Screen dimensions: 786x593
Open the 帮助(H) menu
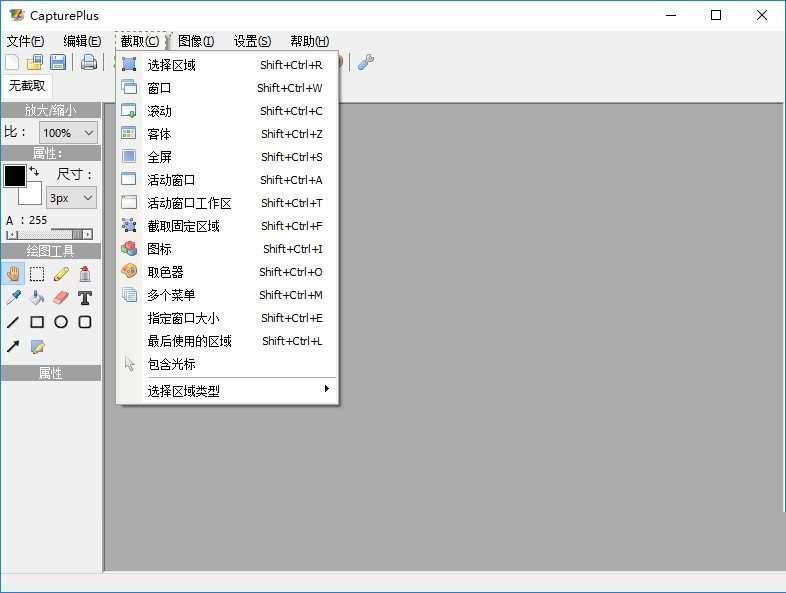tap(309, 41)
